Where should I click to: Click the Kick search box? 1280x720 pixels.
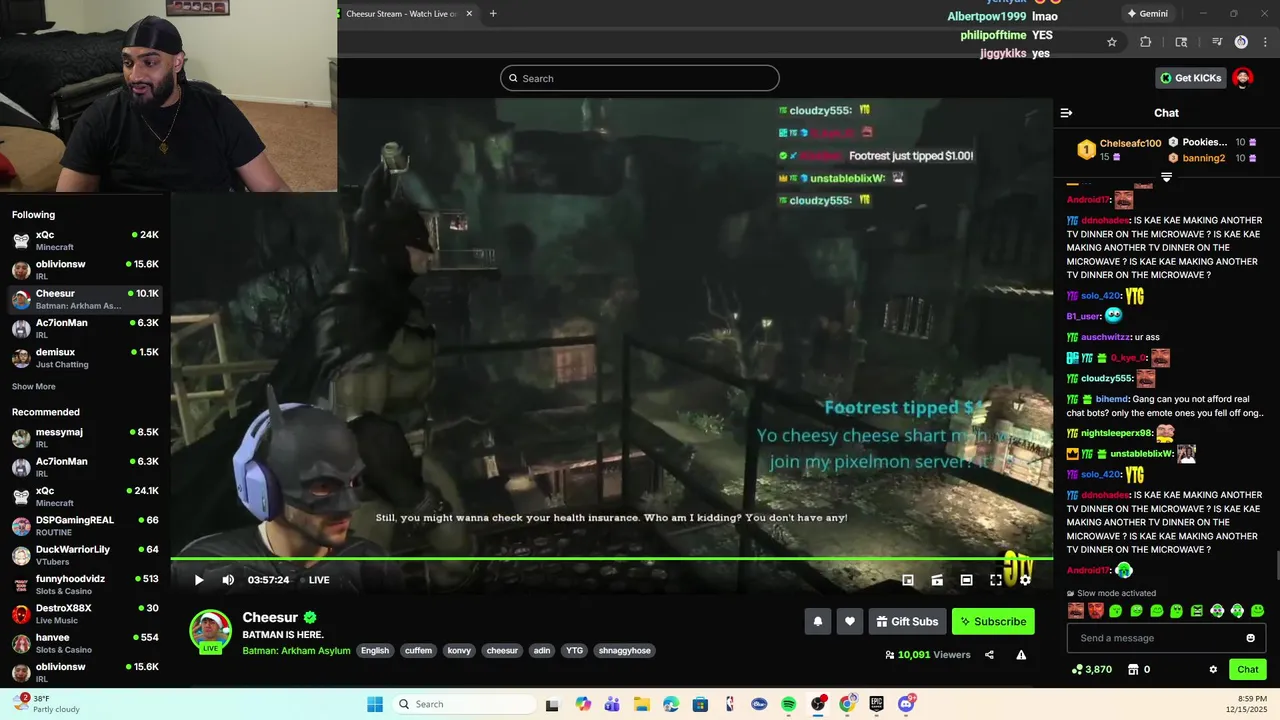click(x=640, y=78)
